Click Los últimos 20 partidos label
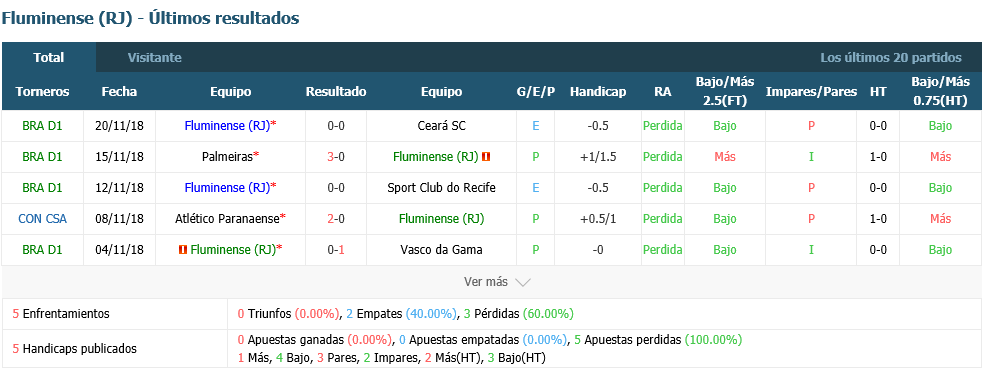982x370 pixels. pos(891,58)
